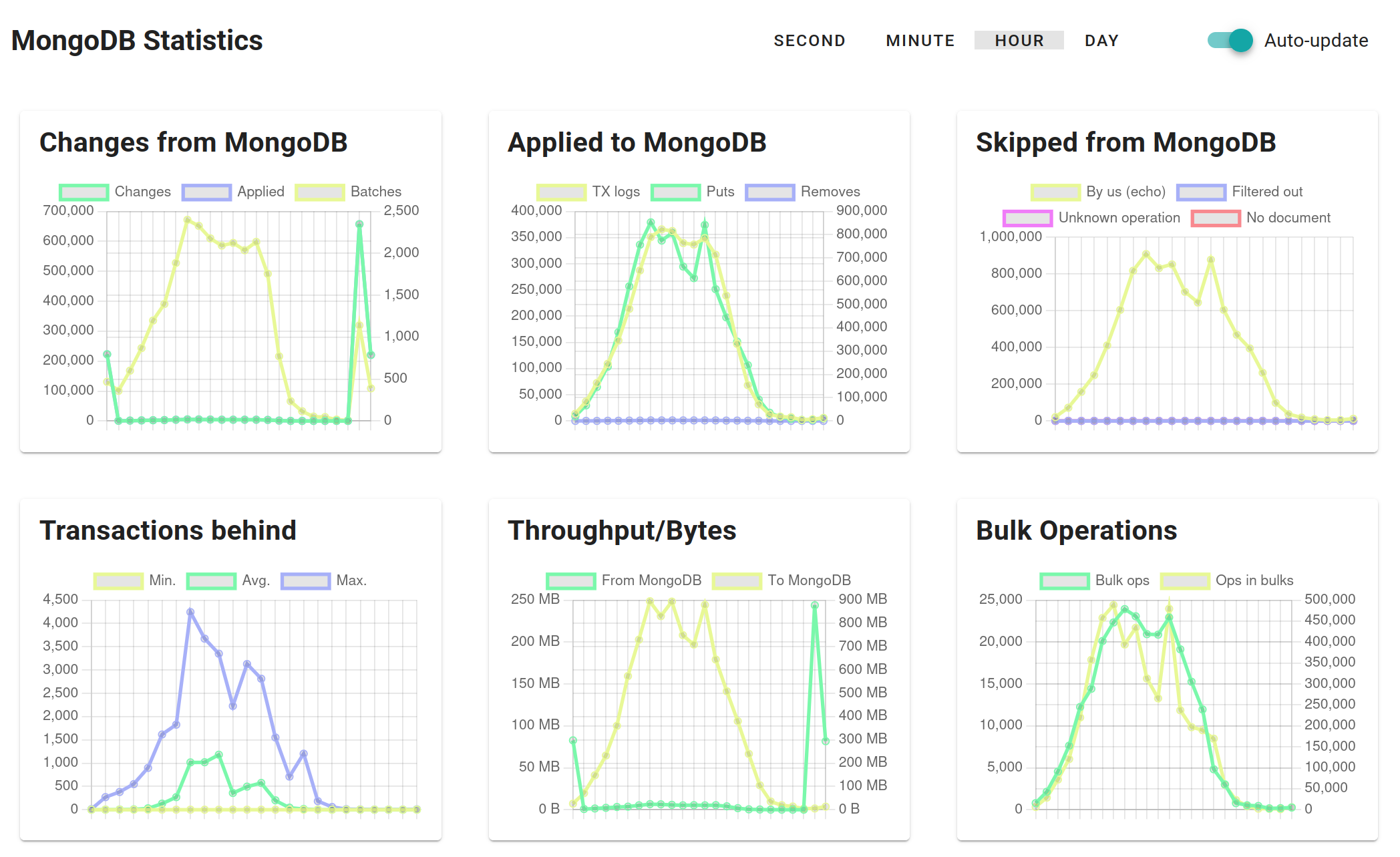Click the TX logs legend label

(616, 192)
